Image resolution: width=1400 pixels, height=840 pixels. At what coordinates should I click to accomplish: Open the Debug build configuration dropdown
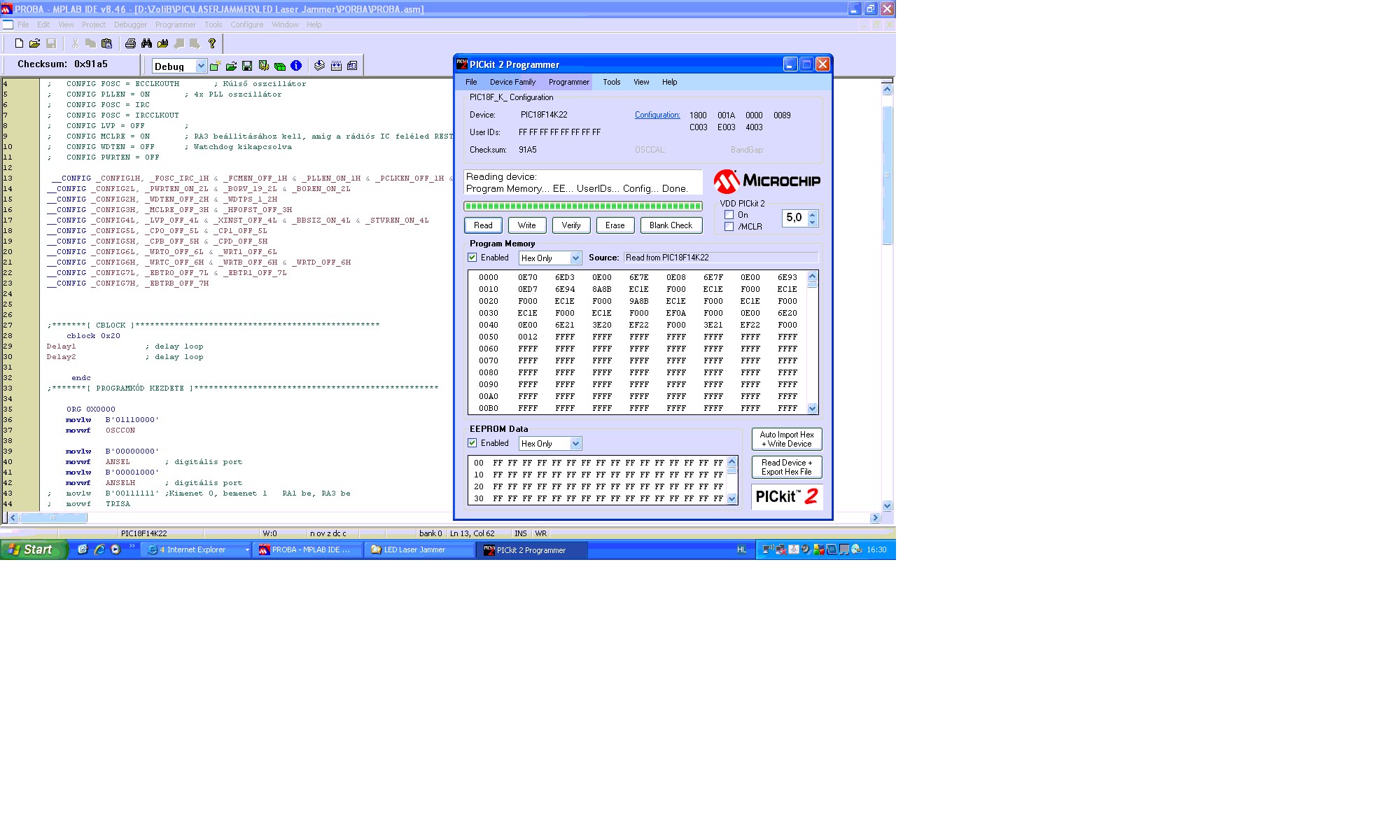coord(201,66)
